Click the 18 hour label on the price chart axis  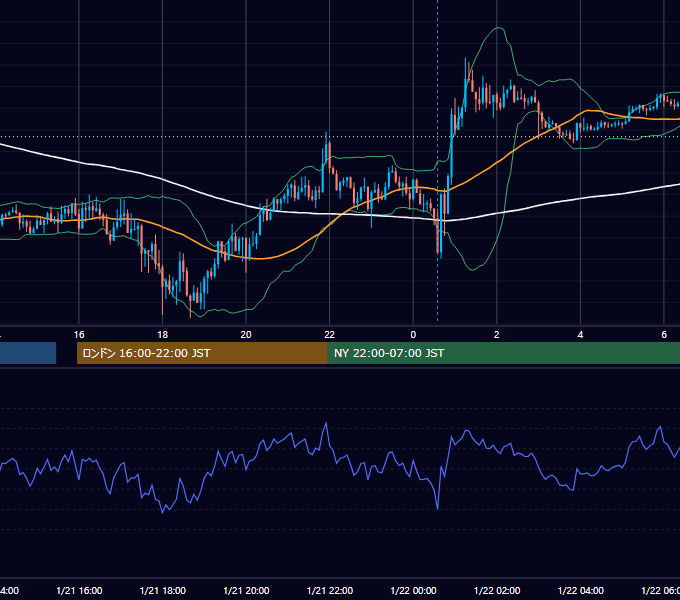[x=163, y=335]
